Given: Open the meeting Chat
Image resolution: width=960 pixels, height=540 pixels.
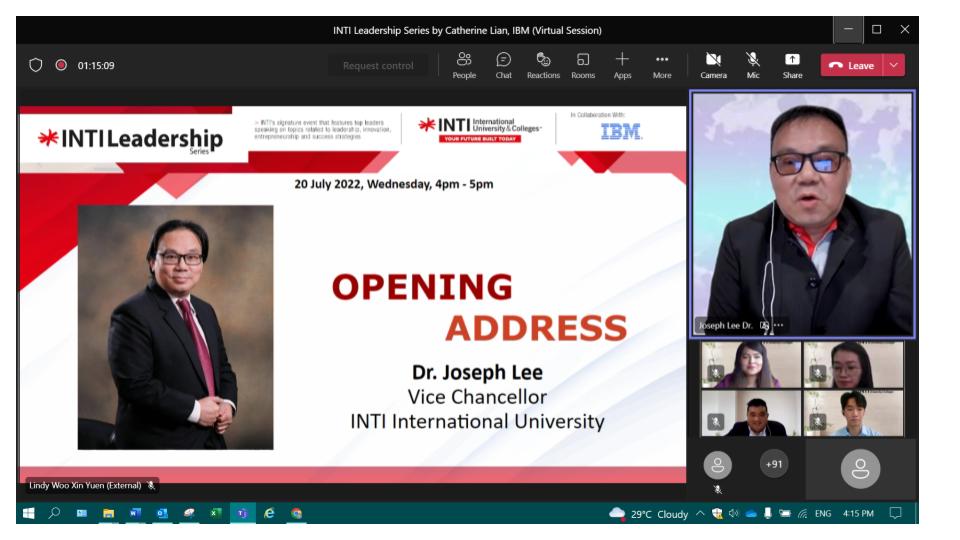Looking at the screenshot, I should pos(503,66).
